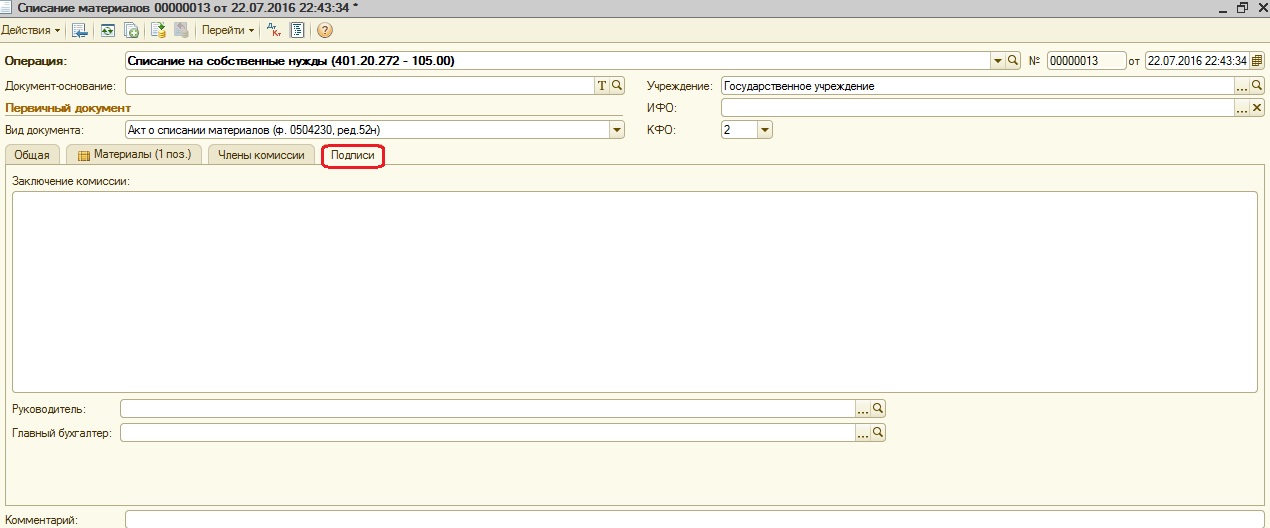Click the Руководитель input field

[x=488, y=409]
